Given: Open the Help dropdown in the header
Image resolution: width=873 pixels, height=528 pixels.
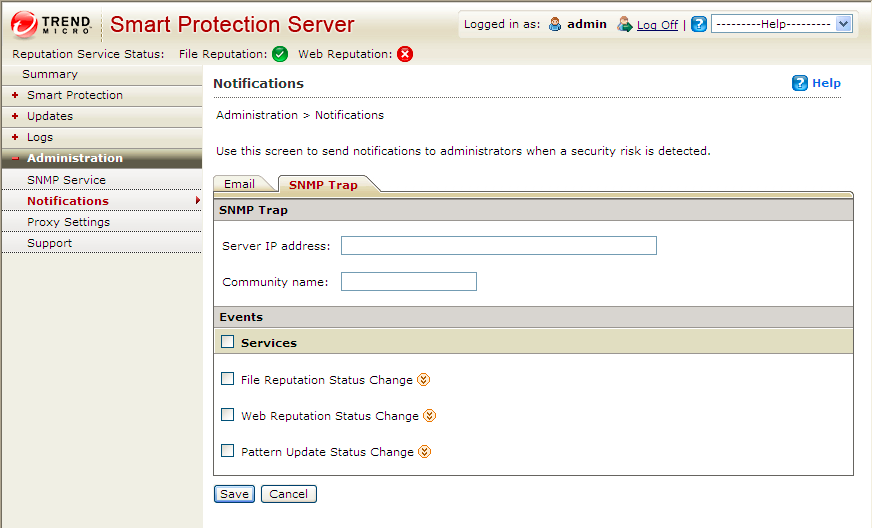Looking at the screenshot, I should 781,24.
